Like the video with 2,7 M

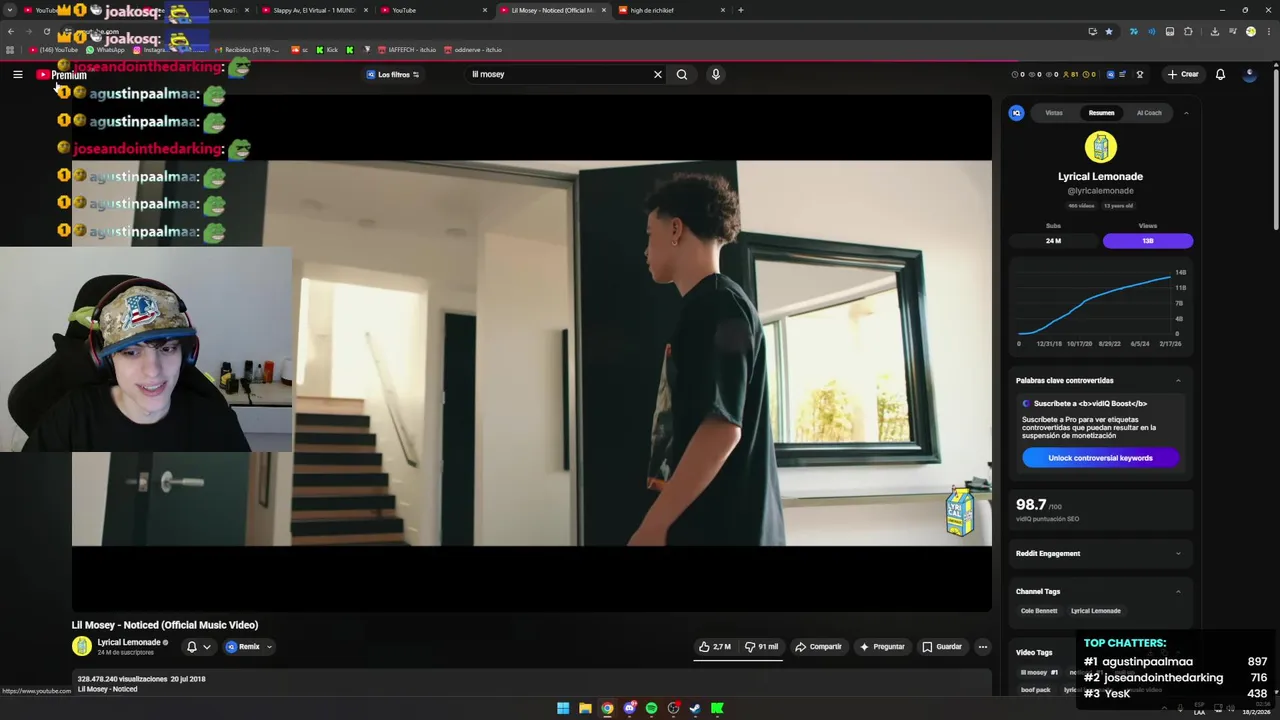[x=715, y=647]
